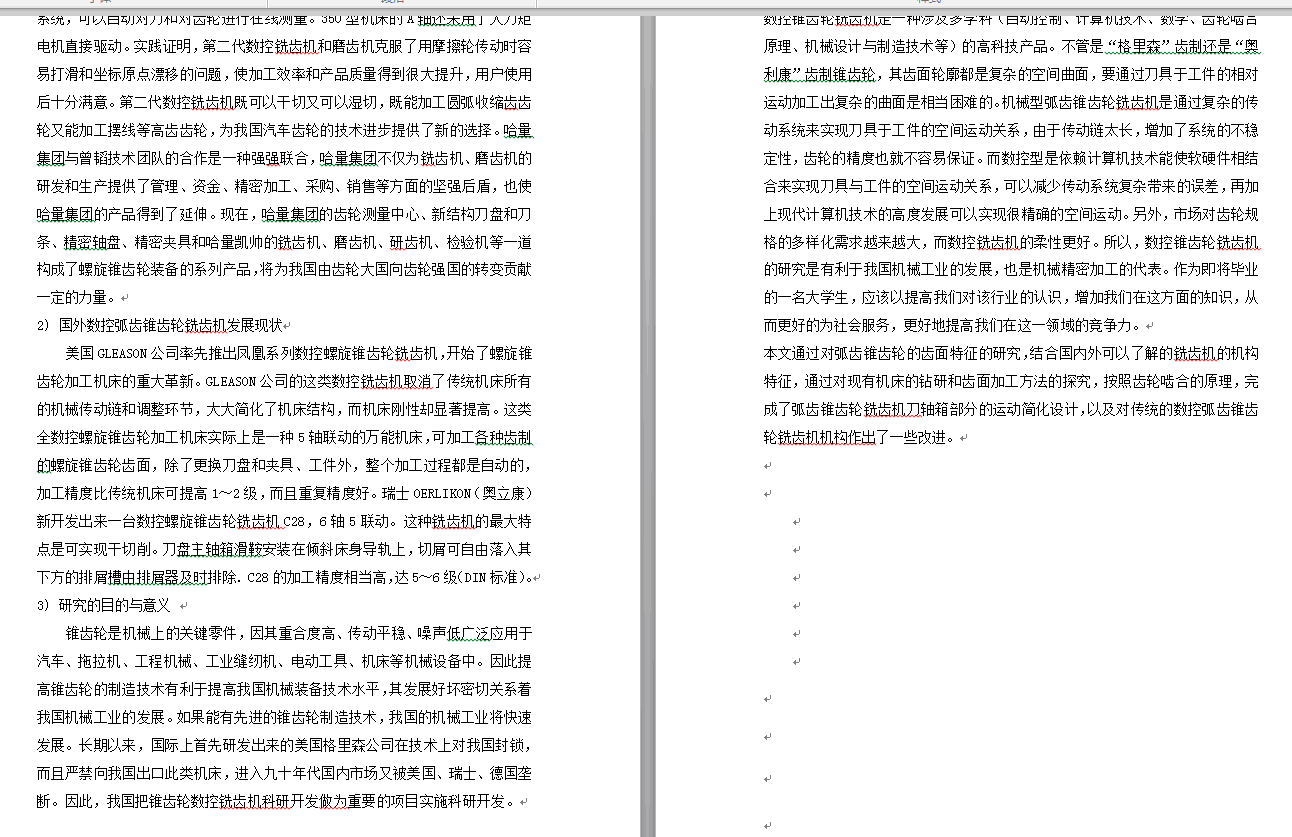Click the line starting "汽车、拖拉机、工程机械"
This screenshot has height=837, width=1292.
point(285,661)
